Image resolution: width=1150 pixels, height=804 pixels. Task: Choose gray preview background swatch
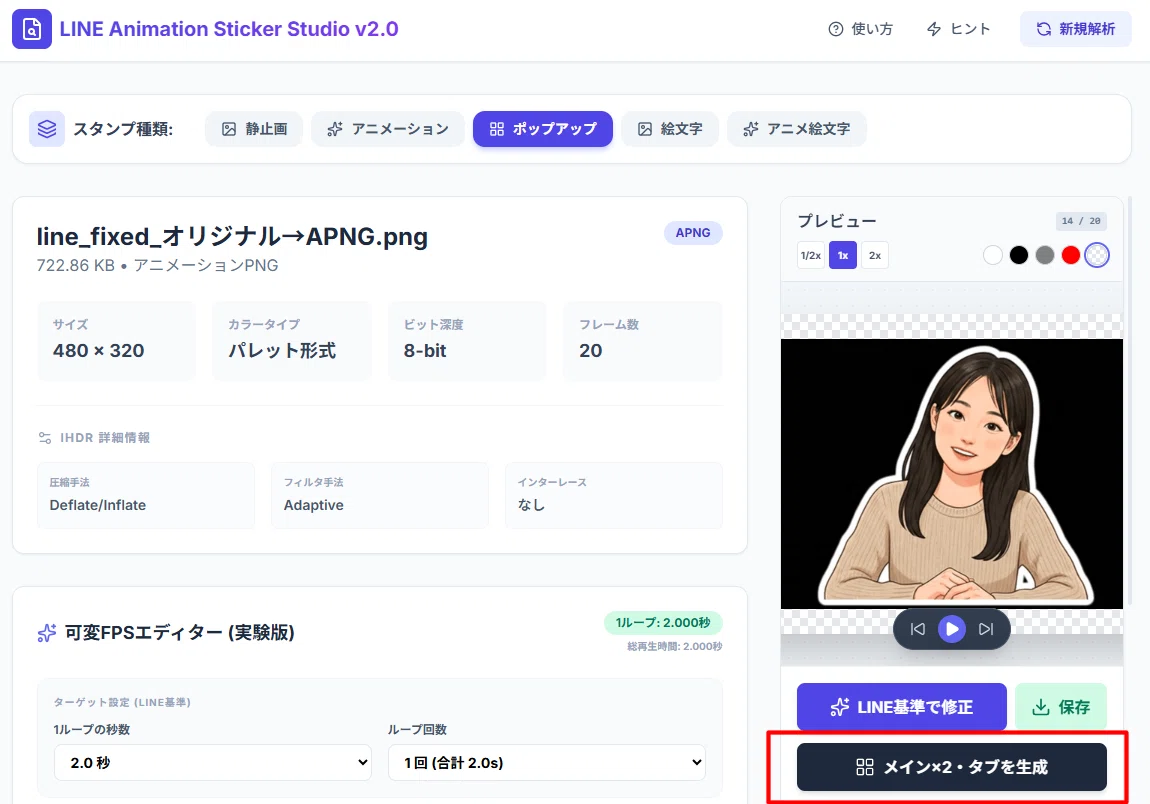pos(1044,255)
